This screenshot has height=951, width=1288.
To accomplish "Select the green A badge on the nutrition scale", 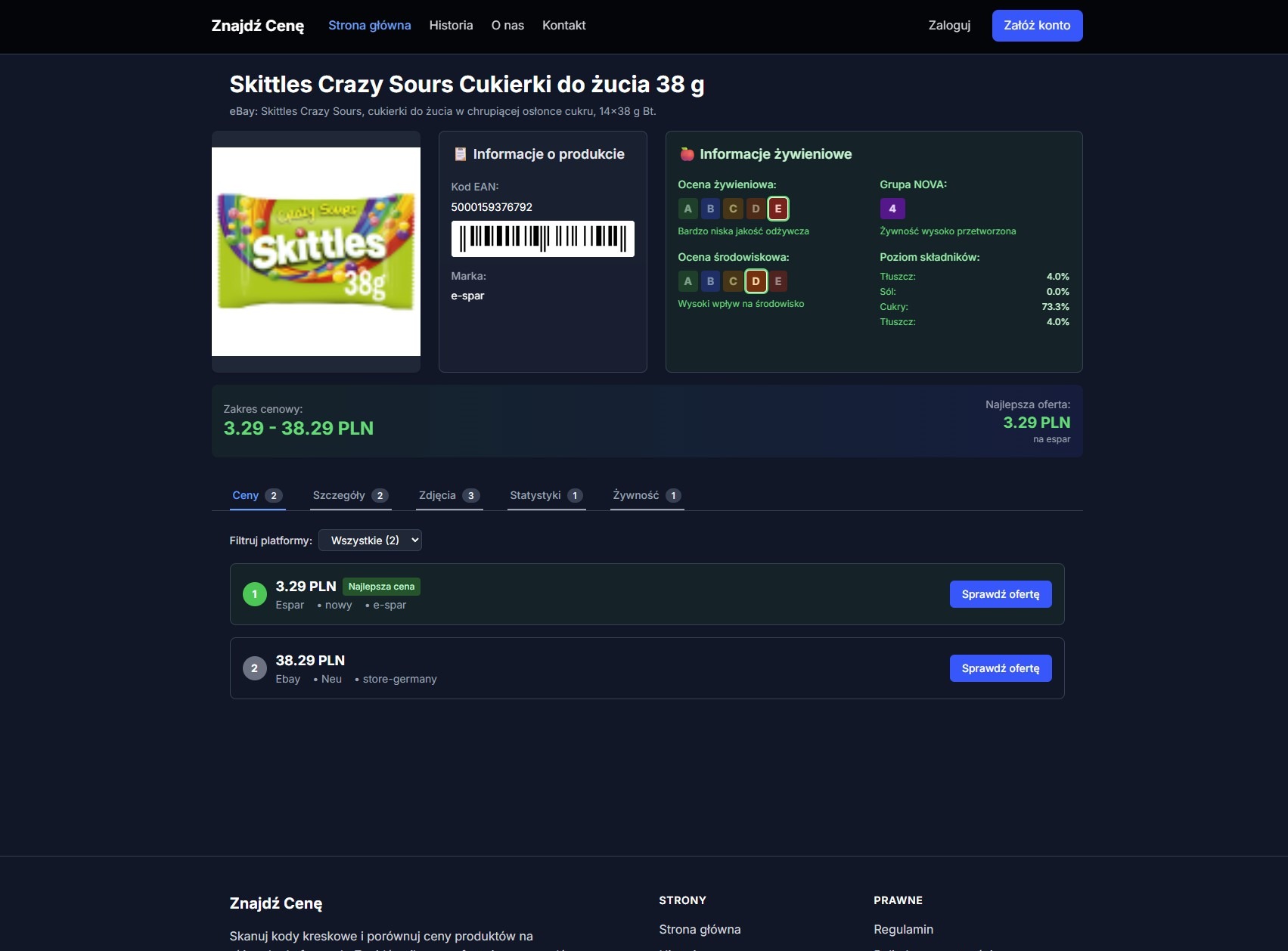I will point(687,209).
